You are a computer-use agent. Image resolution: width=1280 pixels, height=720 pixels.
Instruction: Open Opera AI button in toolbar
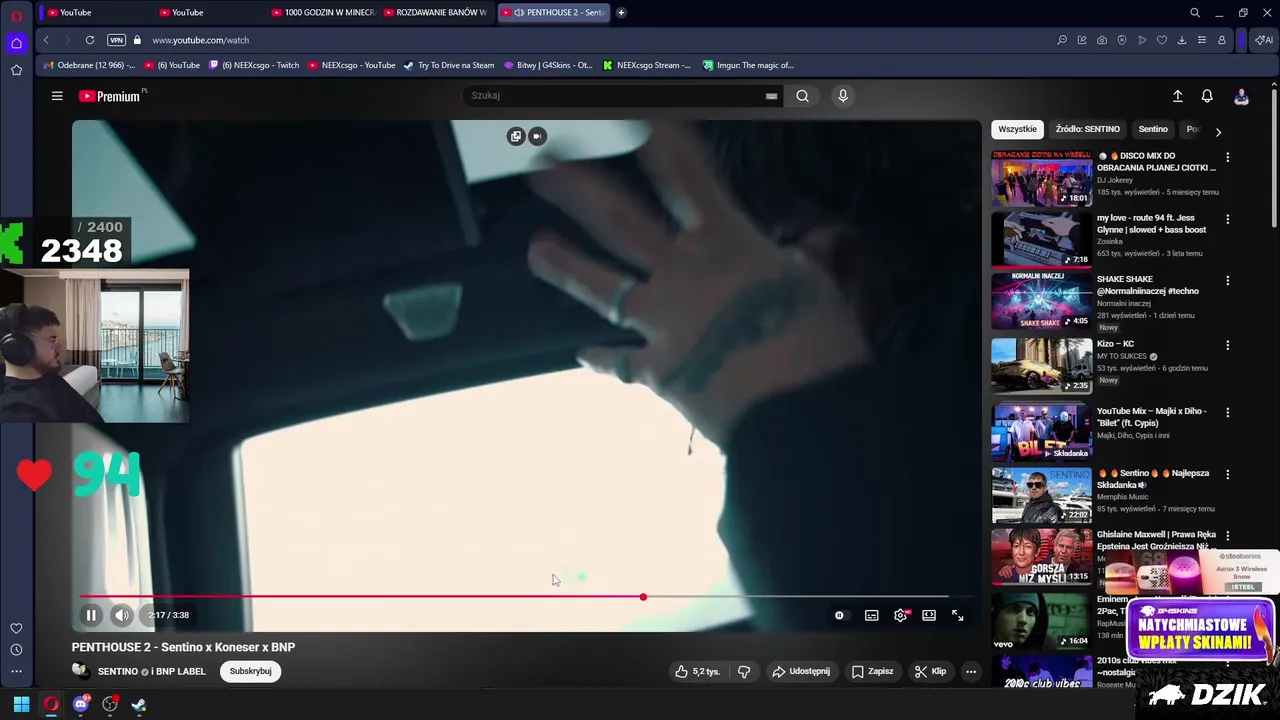coord(1264,40)
